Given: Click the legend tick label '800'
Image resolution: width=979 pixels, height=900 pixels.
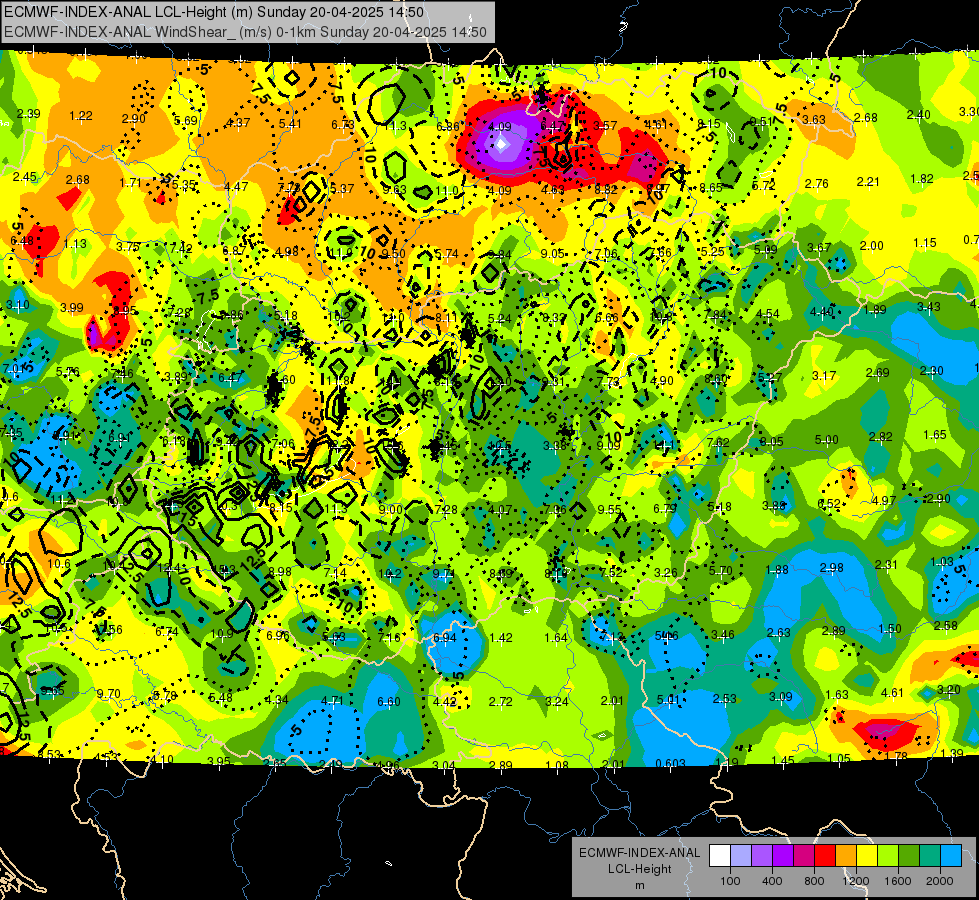Looking at the screenshot, I should click(x=814, y=881).
